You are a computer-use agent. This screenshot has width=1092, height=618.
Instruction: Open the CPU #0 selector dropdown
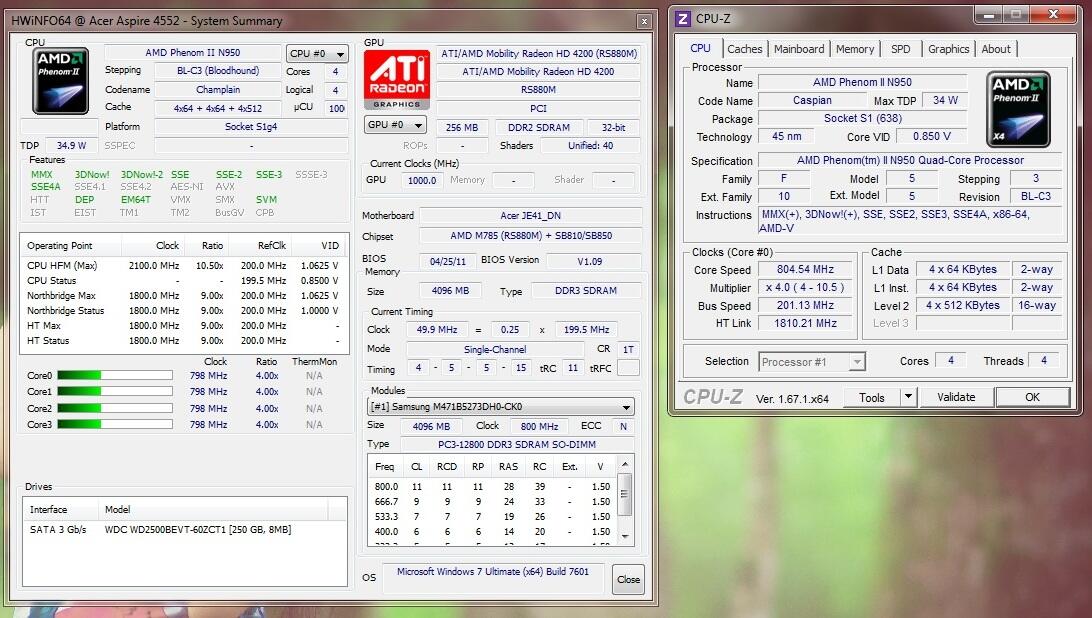tap(317, 54)
